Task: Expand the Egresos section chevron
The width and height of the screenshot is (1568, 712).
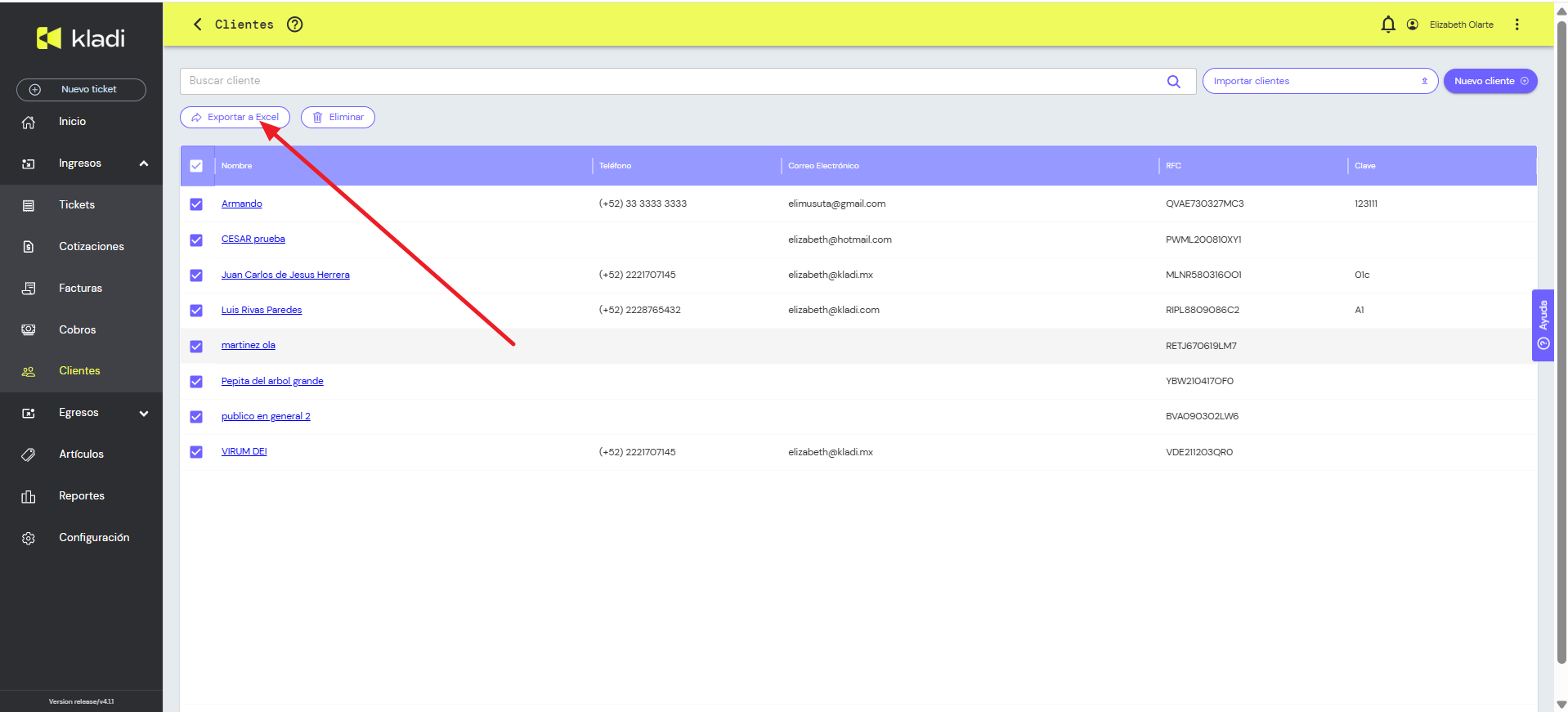Action: pos(144,413)
